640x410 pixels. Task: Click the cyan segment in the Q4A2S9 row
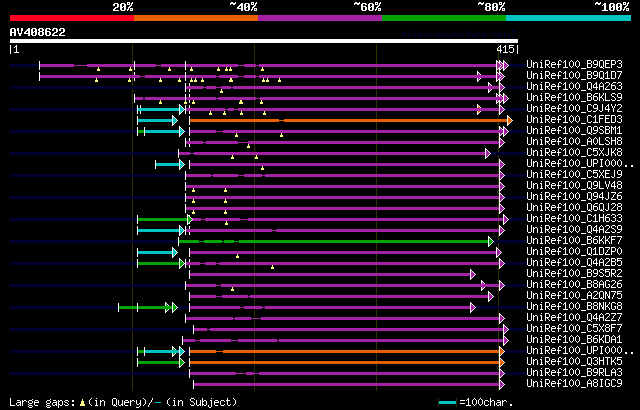pyautogui.click(x=159, y=230)
